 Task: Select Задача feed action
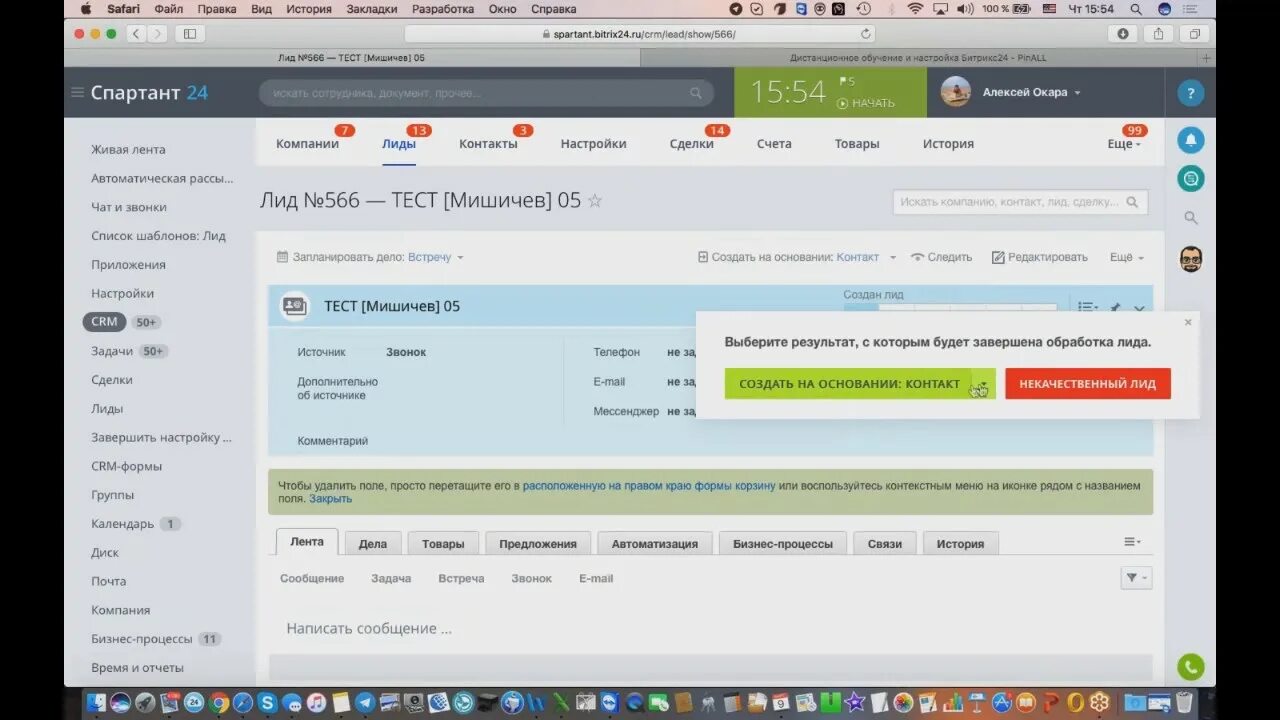point(391,579)
